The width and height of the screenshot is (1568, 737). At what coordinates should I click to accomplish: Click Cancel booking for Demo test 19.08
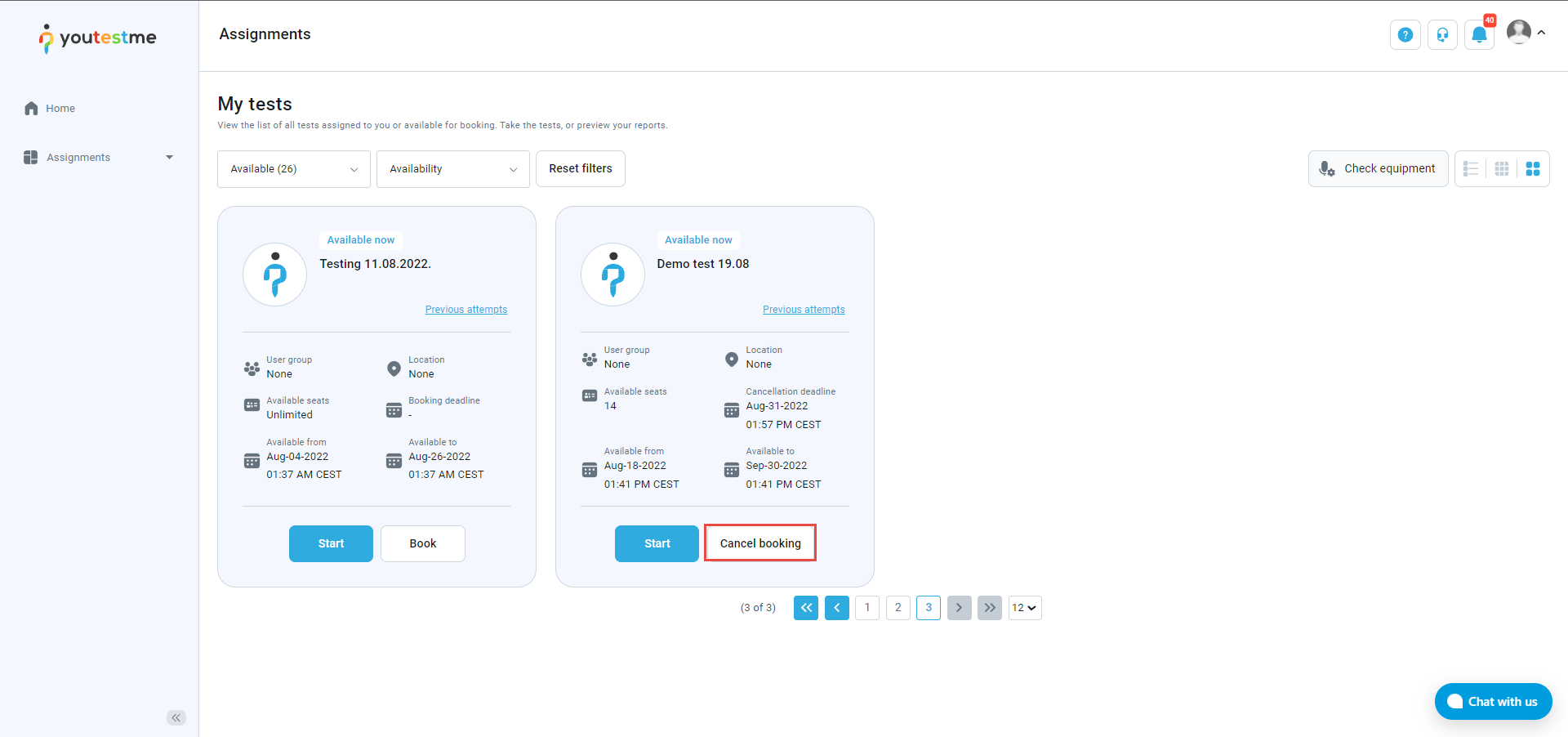coord(759,543)
